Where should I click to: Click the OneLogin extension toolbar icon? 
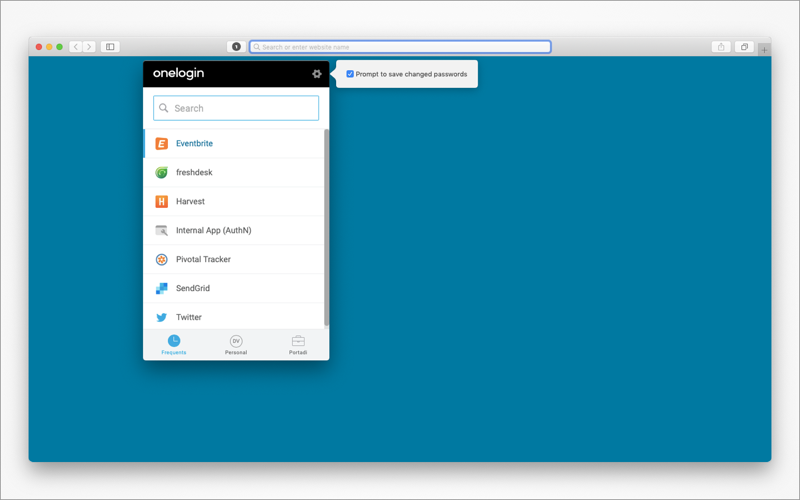236,46
